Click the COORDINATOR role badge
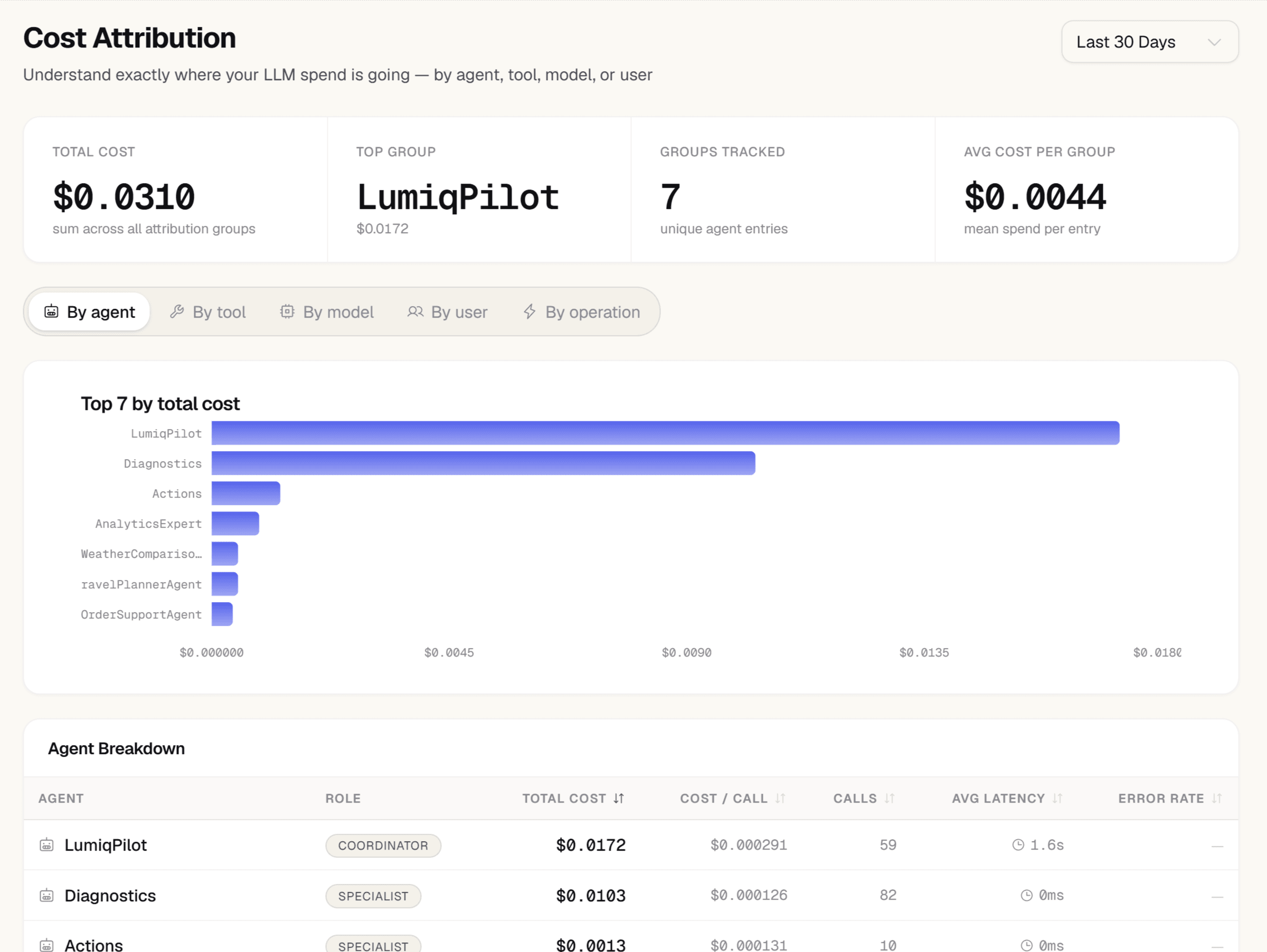Image resolution: width=1267 pixels, height=952 pixels. pos(383,845)
